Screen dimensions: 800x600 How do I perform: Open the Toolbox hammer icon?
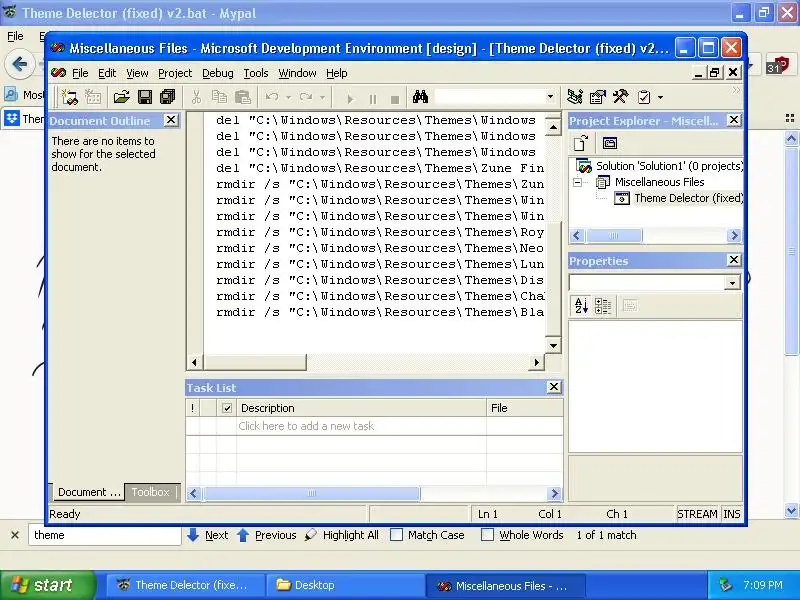620,96
